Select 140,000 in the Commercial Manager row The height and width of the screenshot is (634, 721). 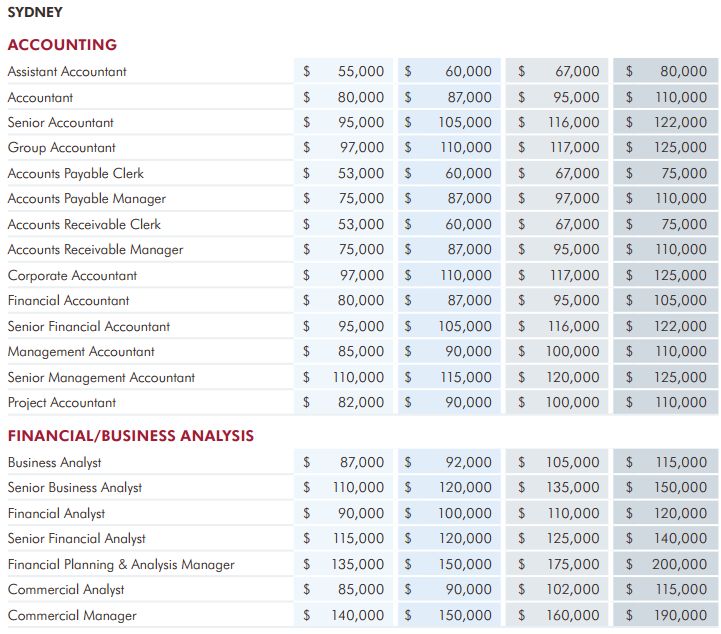coord(358,616)
